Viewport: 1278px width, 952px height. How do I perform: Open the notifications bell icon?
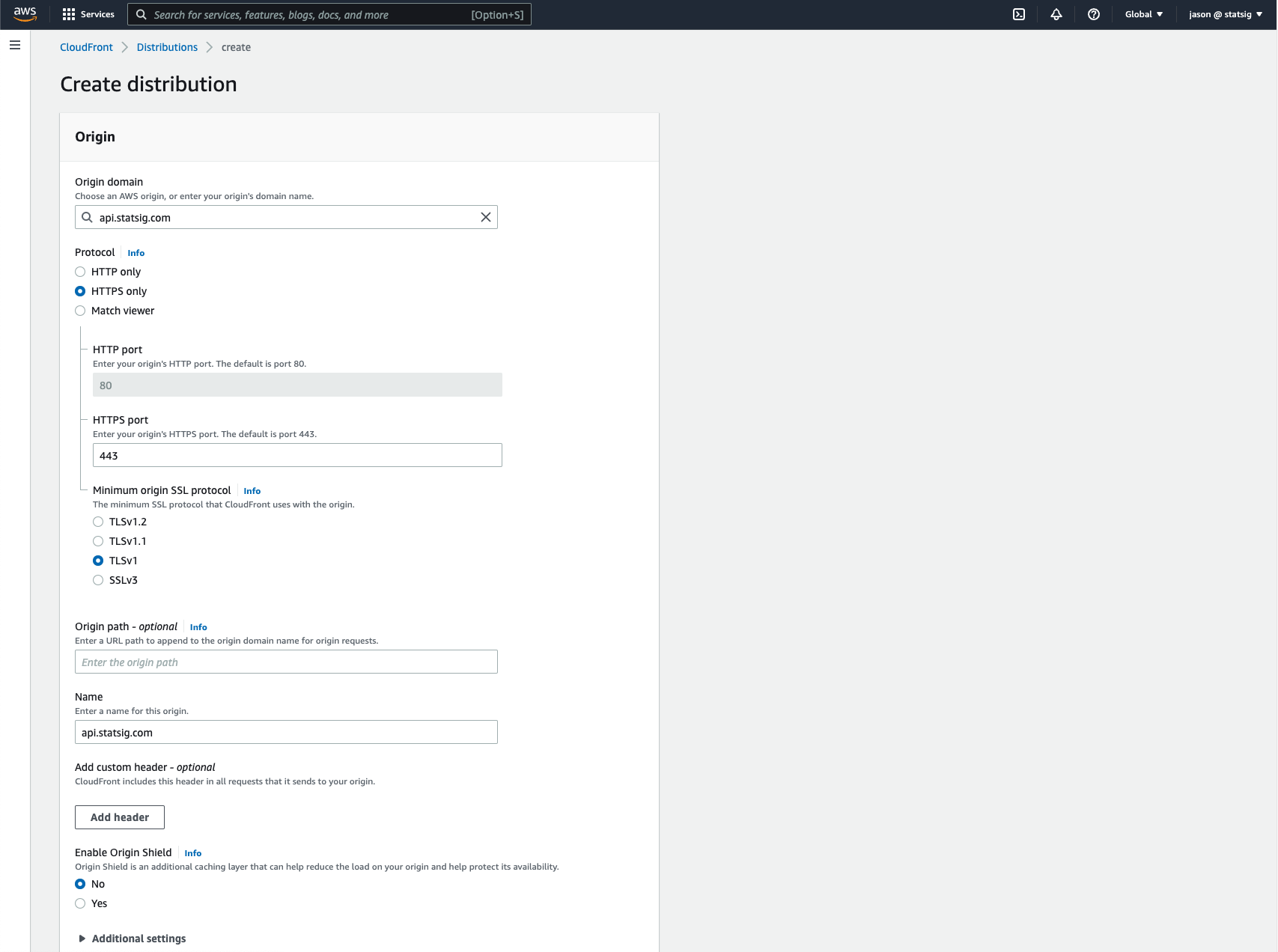[1056, 14]
